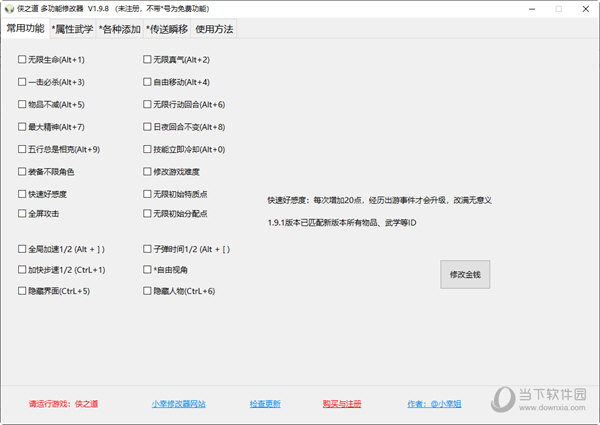The height and width of the screenshot is (425, 600).
Task: Click 作者: @小幸姐 link
Action: point(434,404)
